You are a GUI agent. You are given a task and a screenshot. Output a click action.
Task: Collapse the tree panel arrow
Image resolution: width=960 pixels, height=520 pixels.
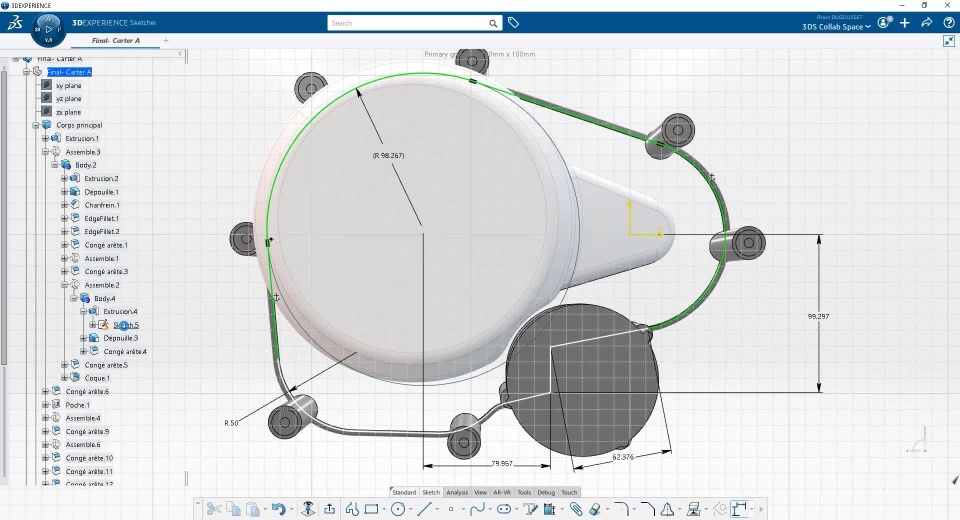[x=180, y=54]
